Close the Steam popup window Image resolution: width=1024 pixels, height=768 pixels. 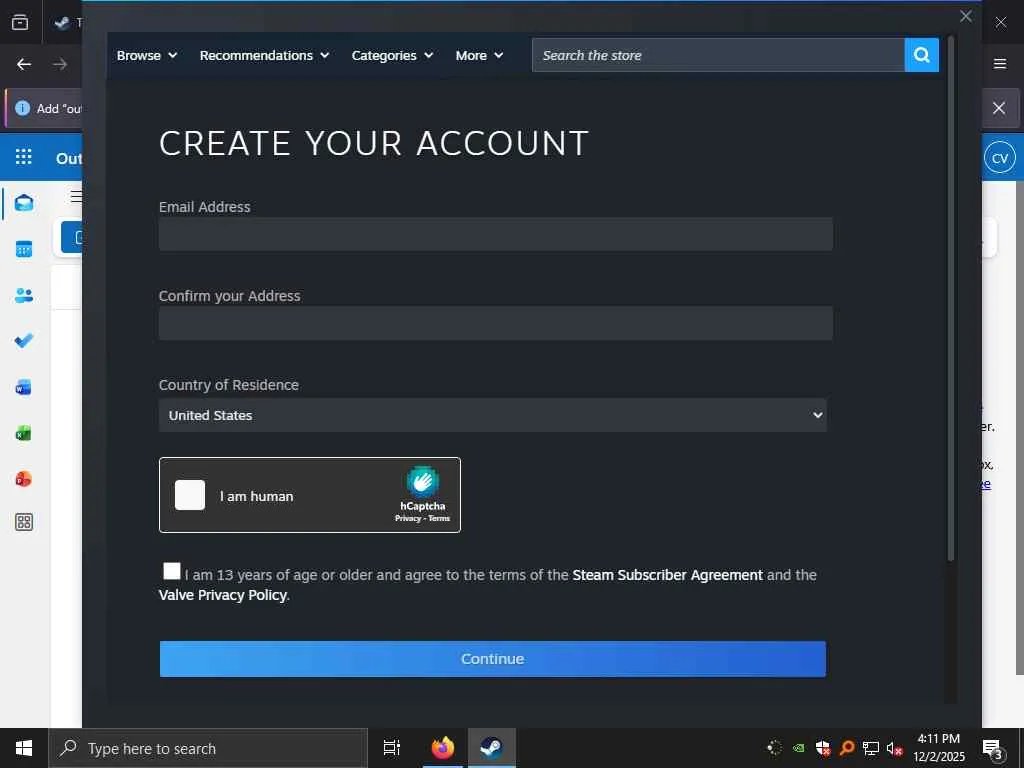coord(966,16)
